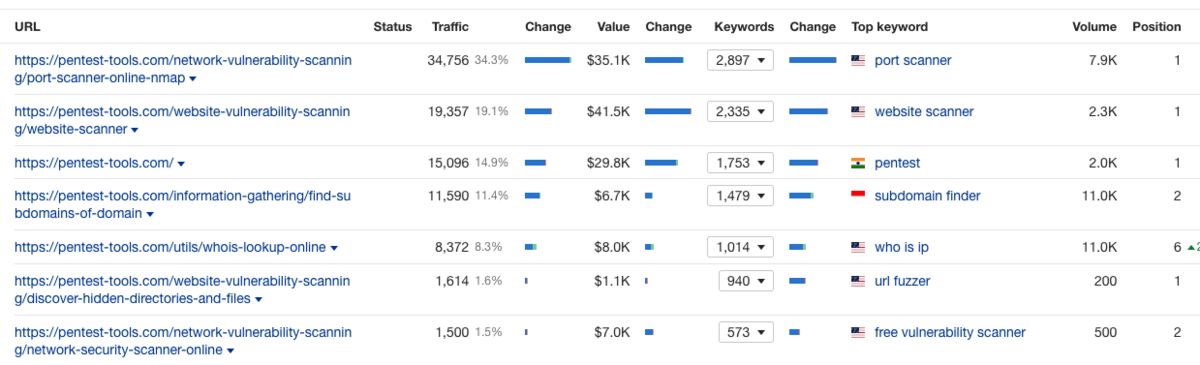
Task: Open the 2,897 keywords dropdown
Action: click(740, 61)
